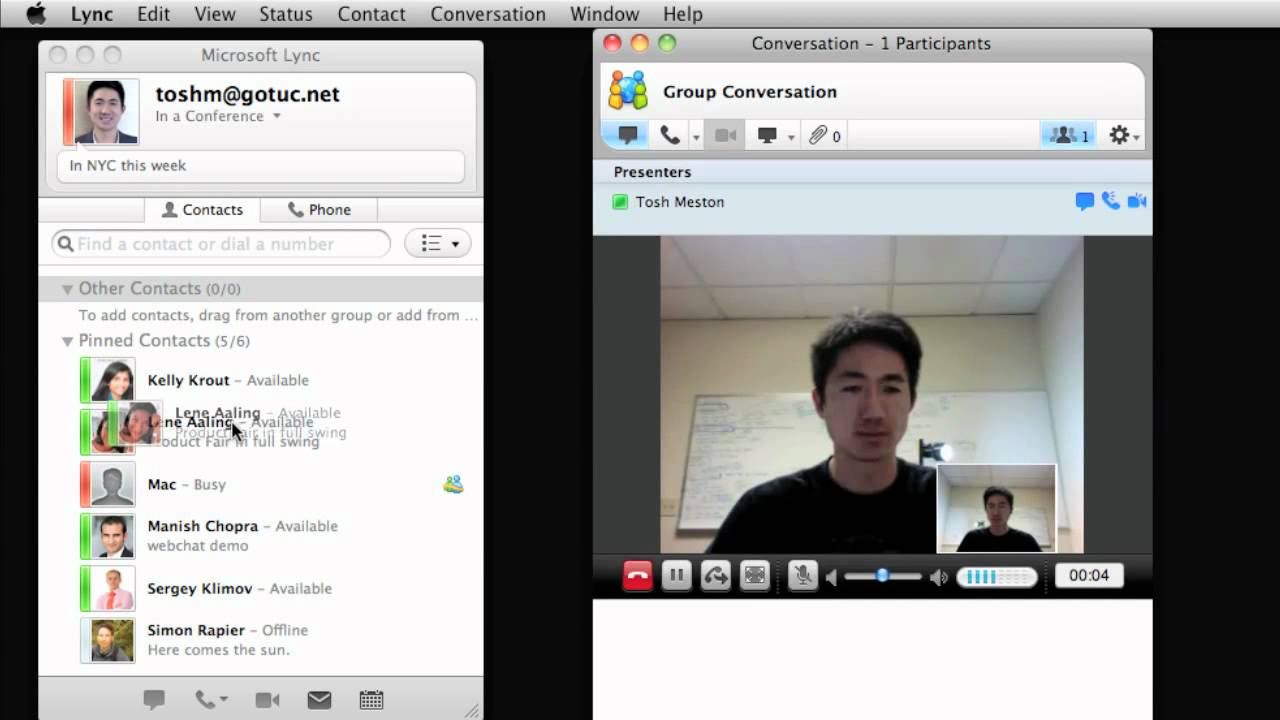
Task: Select contact Mac
Action: [x=260, y=484]
